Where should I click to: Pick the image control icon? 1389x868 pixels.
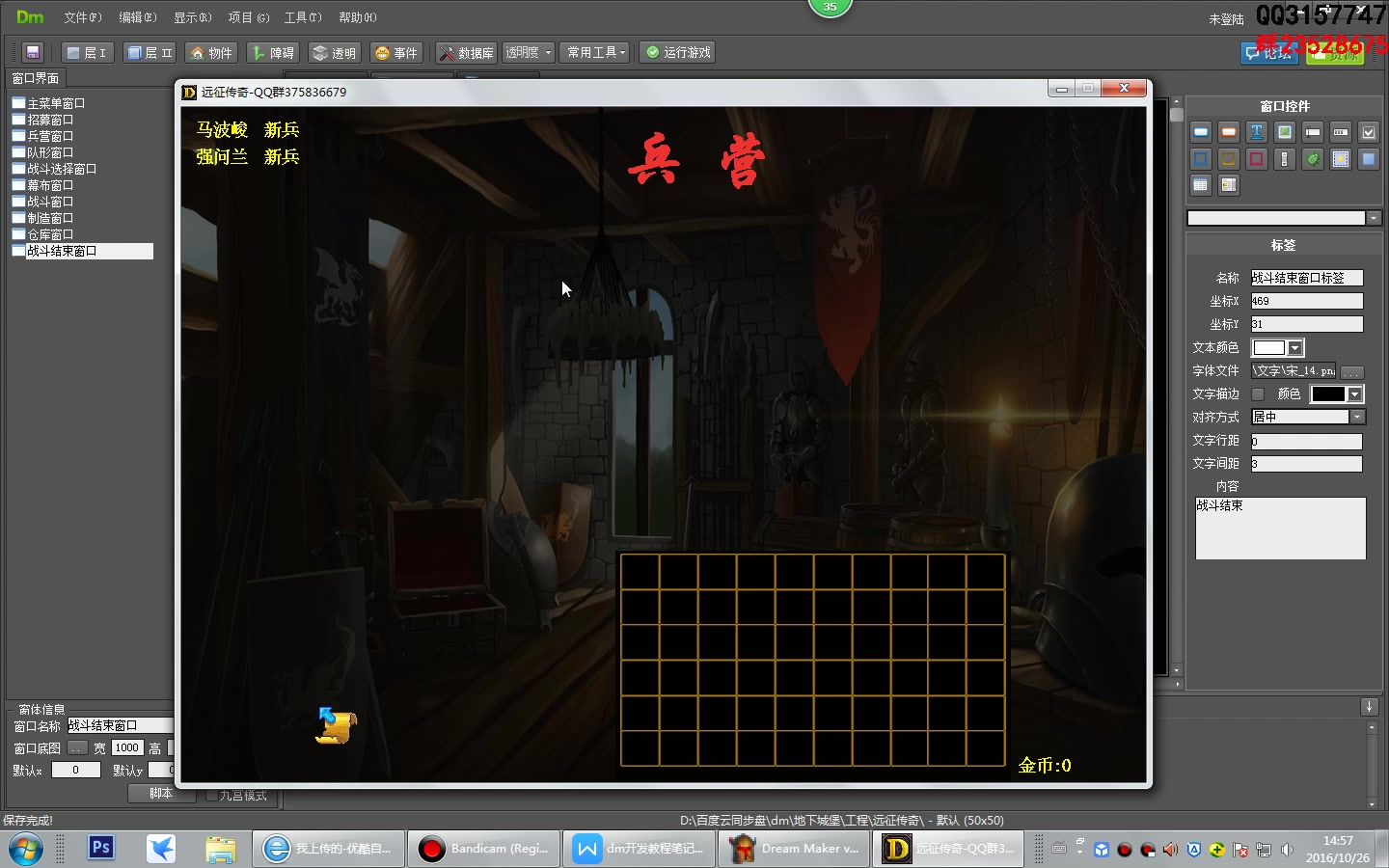click(1284, 132)
